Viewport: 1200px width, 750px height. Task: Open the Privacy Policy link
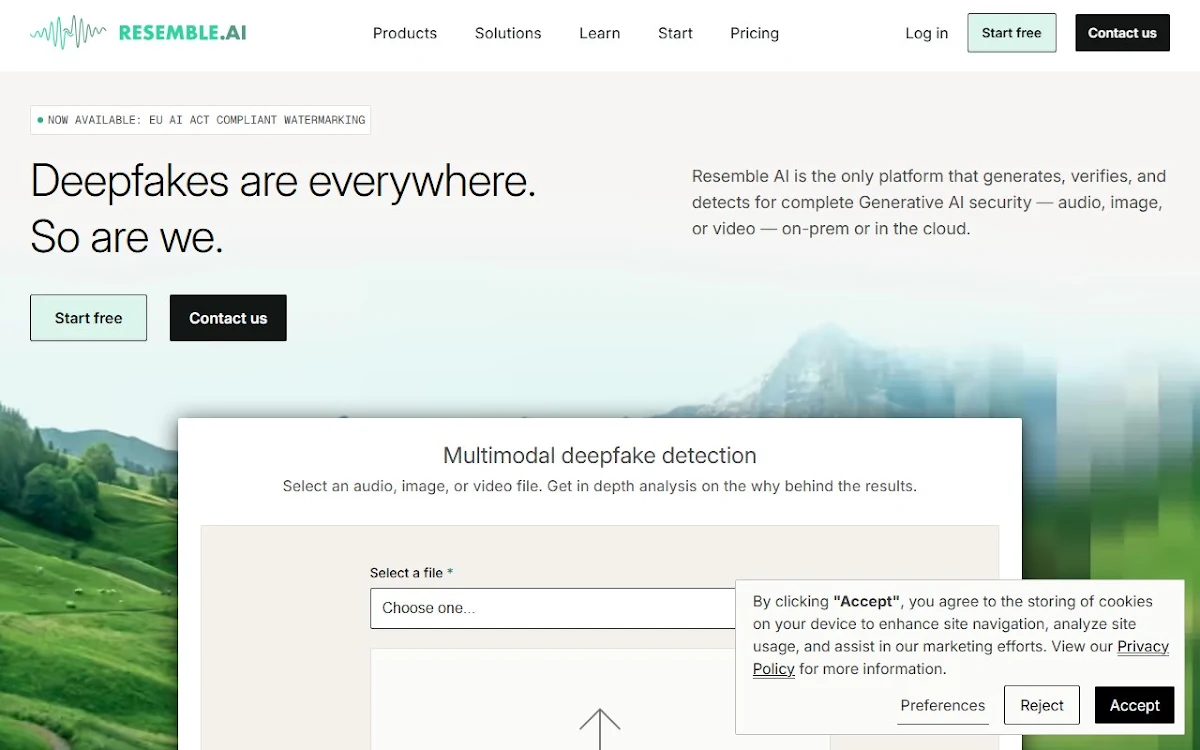(x=961, y=658)
